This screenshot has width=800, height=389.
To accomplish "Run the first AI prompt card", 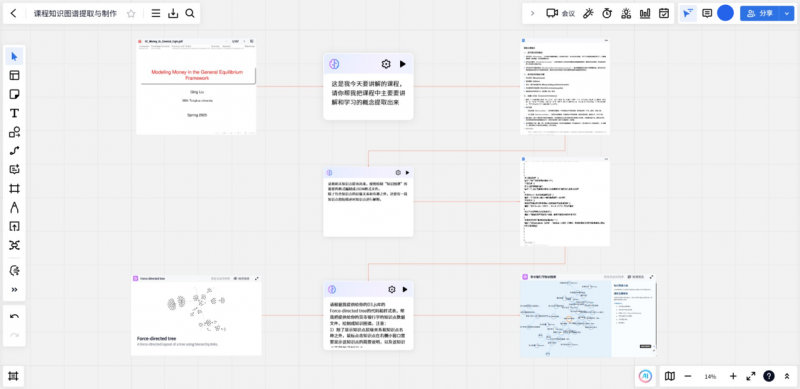I will click(x=403, y=64).
